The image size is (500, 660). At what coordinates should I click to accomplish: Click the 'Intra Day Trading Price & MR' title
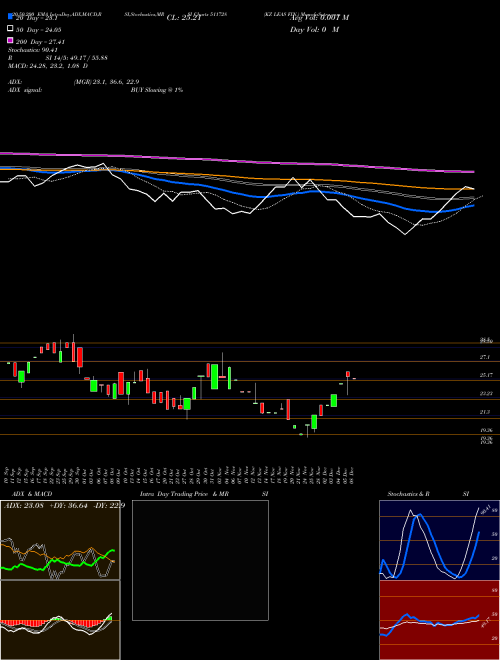point(184,494)
